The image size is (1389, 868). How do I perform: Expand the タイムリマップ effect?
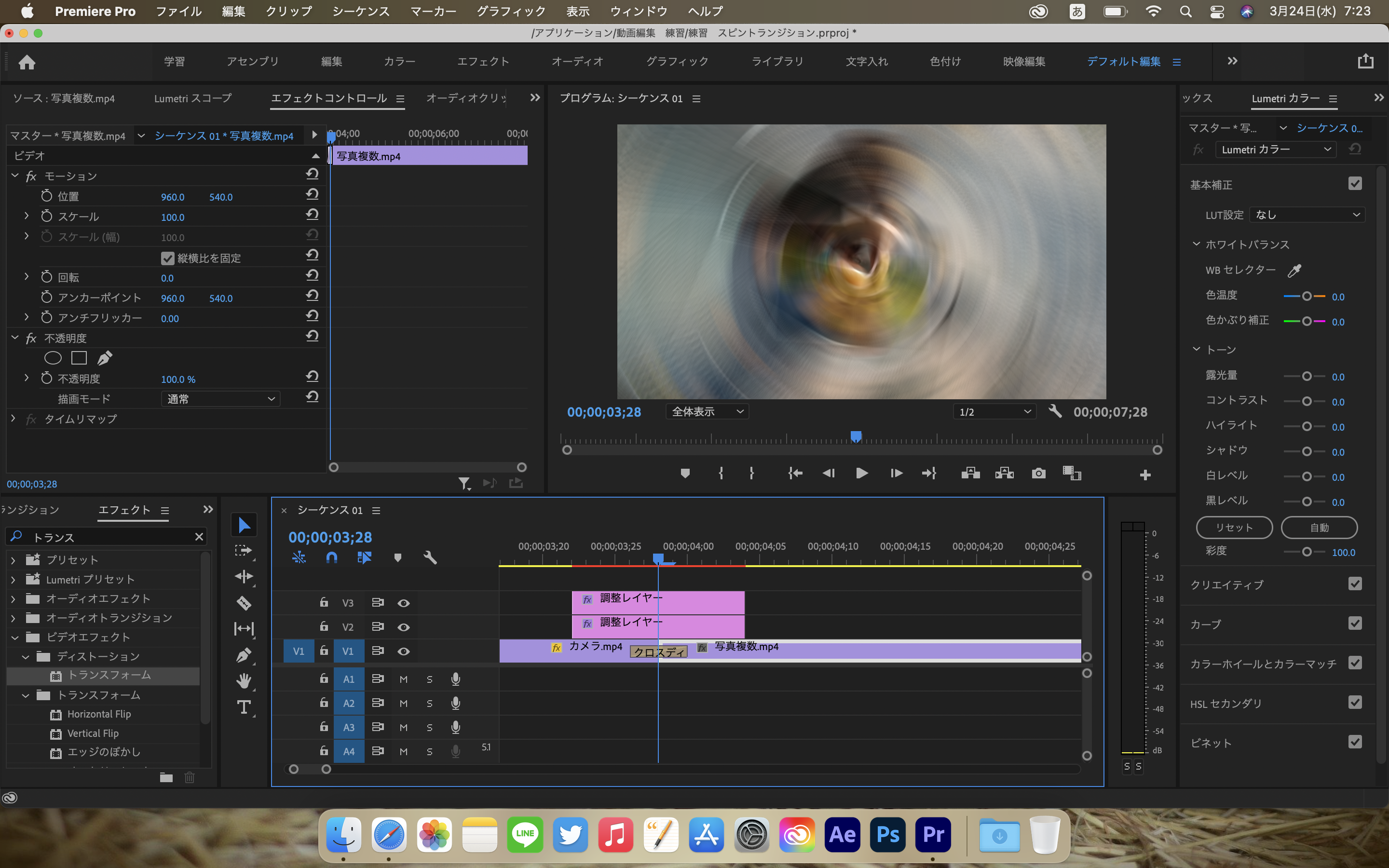pyautogui.click(x=14, y=419)
